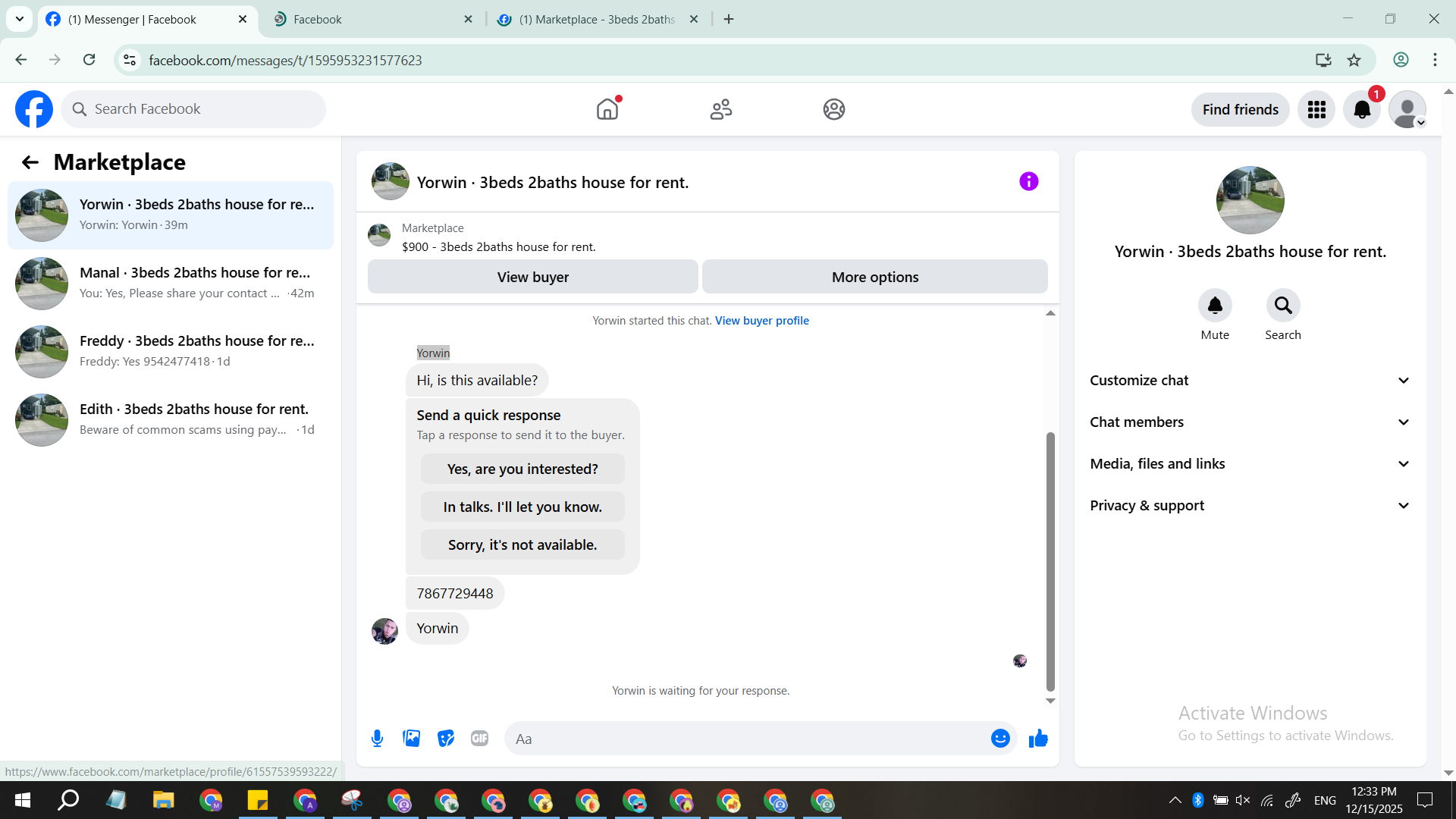Image resolution: width=1456 pixels, height=819 pixels.
Task: Switch to the Marketplace - 3beds 2baths tab
Action: [x=598, y=20]
